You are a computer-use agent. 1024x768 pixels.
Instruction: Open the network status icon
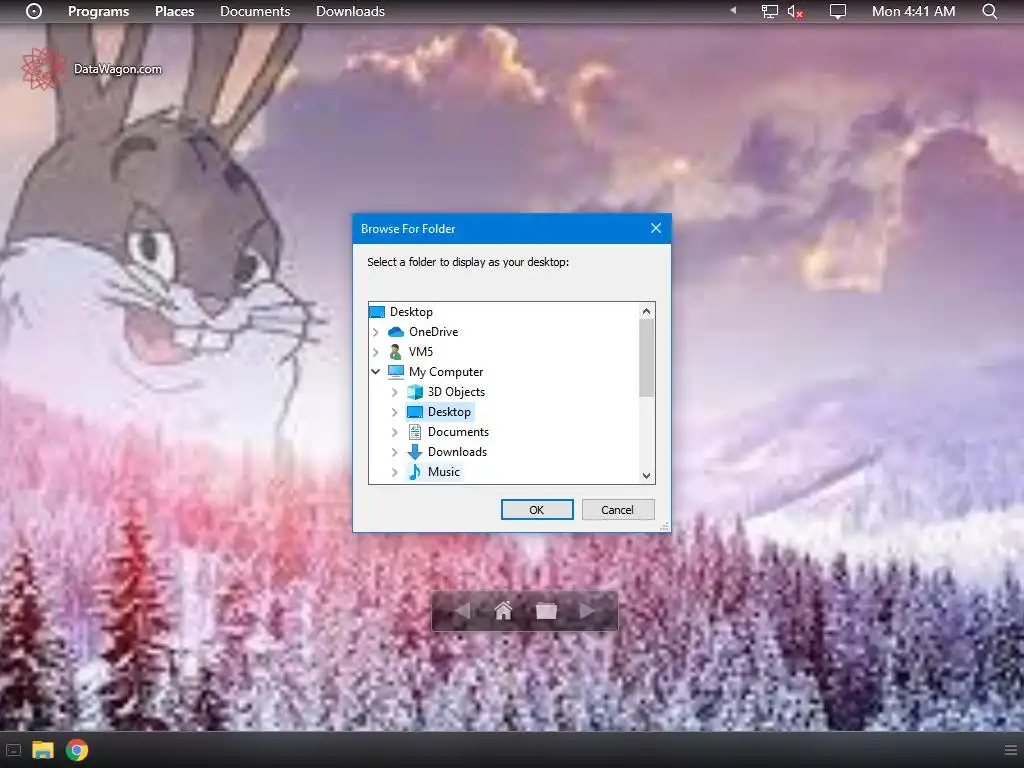click(770, 11)
